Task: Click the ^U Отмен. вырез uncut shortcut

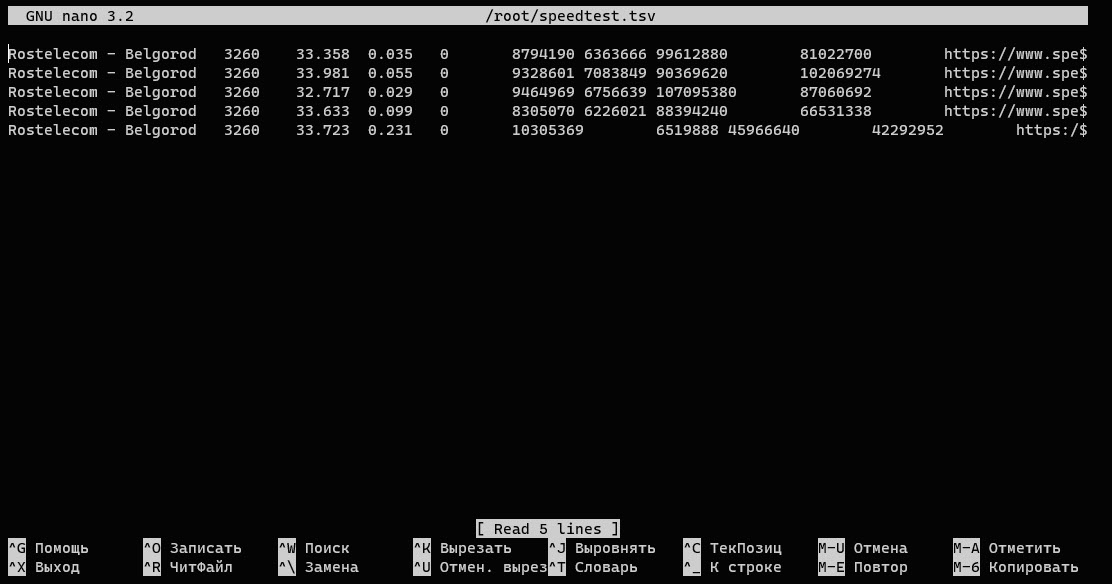Action: pyautogui.click(x=480, y=567)
